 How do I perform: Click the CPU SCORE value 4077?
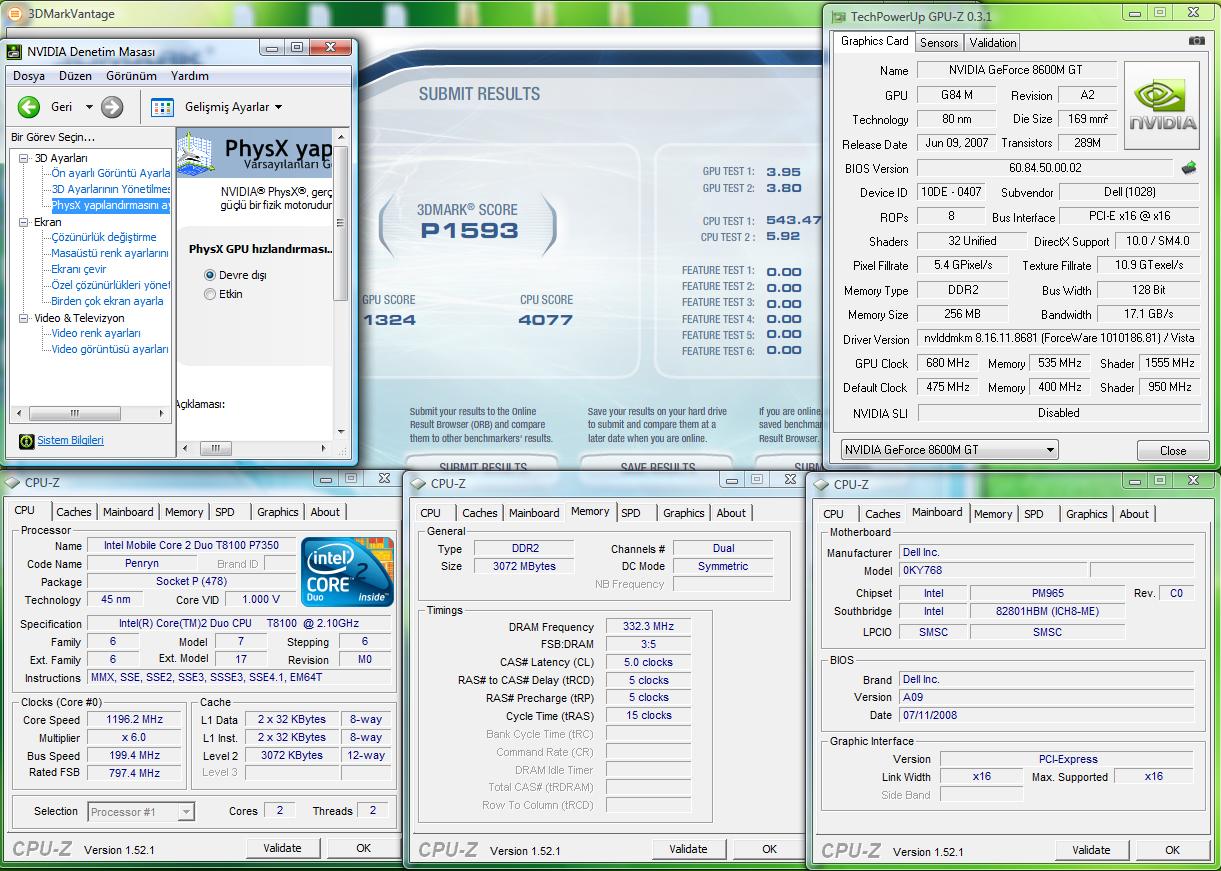click(546, 320)
